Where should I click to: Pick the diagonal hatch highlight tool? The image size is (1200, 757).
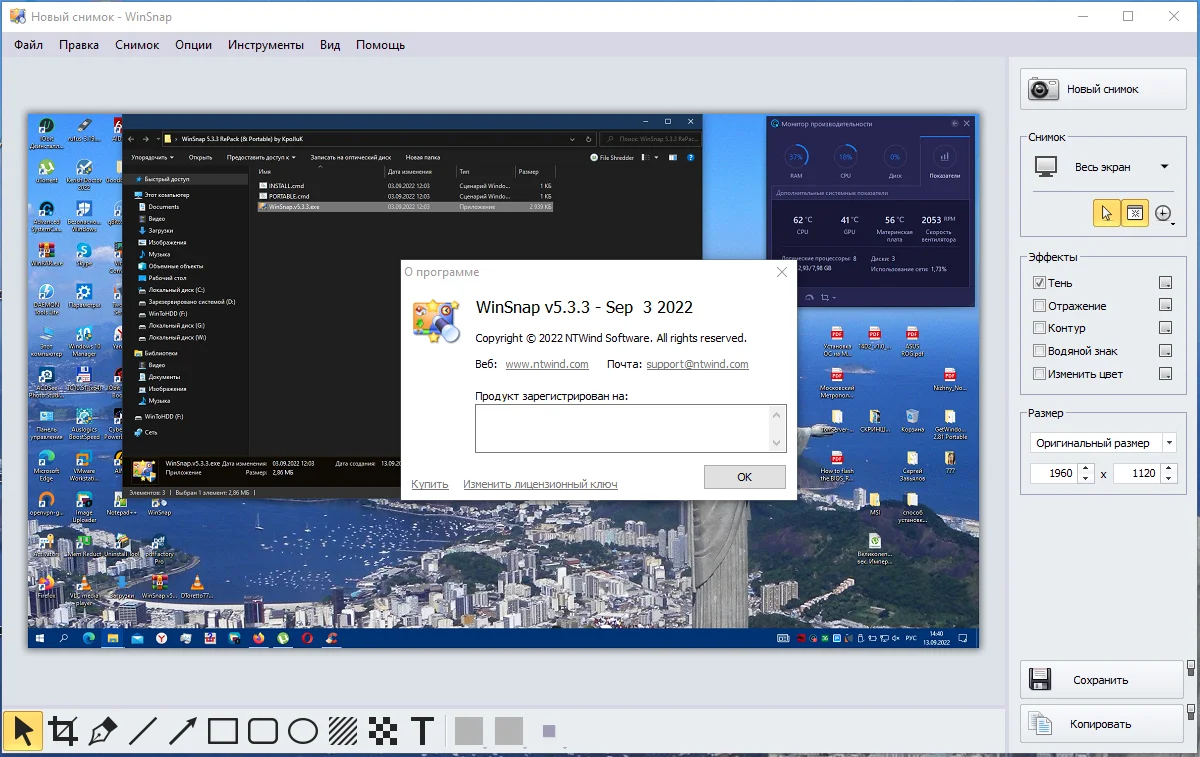(x=343, y=731)
